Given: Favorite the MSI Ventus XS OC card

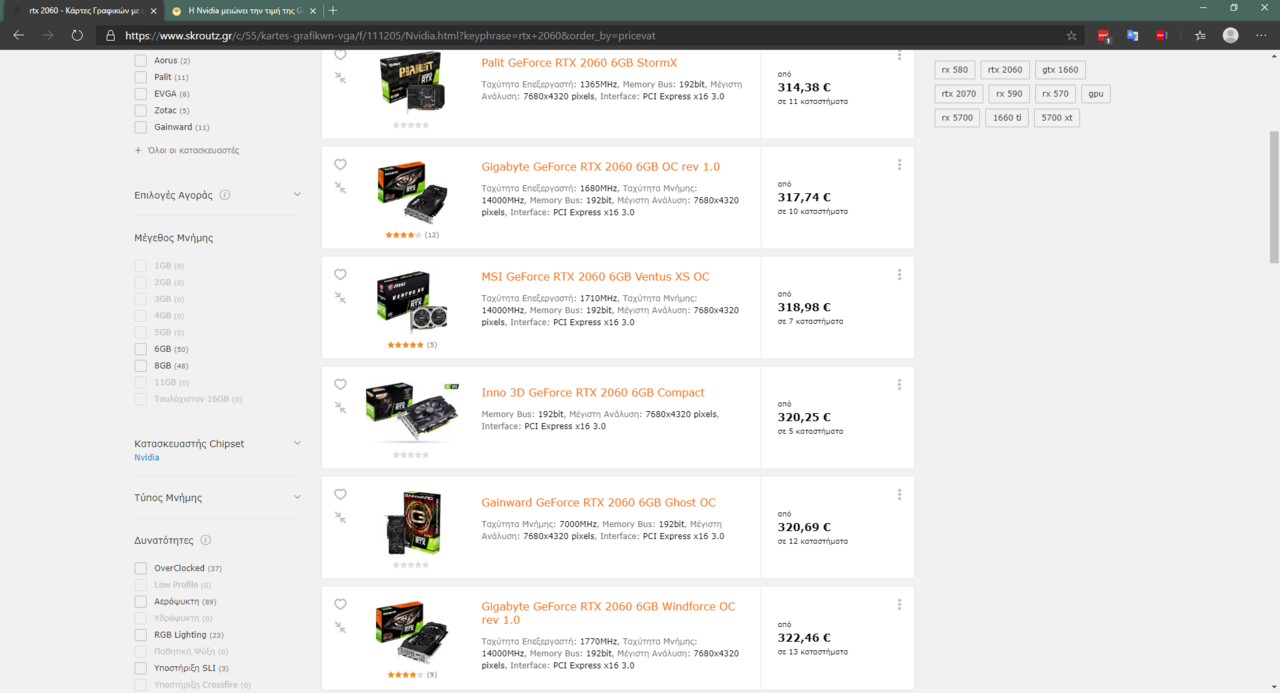Looking at the screenshot, I should 340,275.
